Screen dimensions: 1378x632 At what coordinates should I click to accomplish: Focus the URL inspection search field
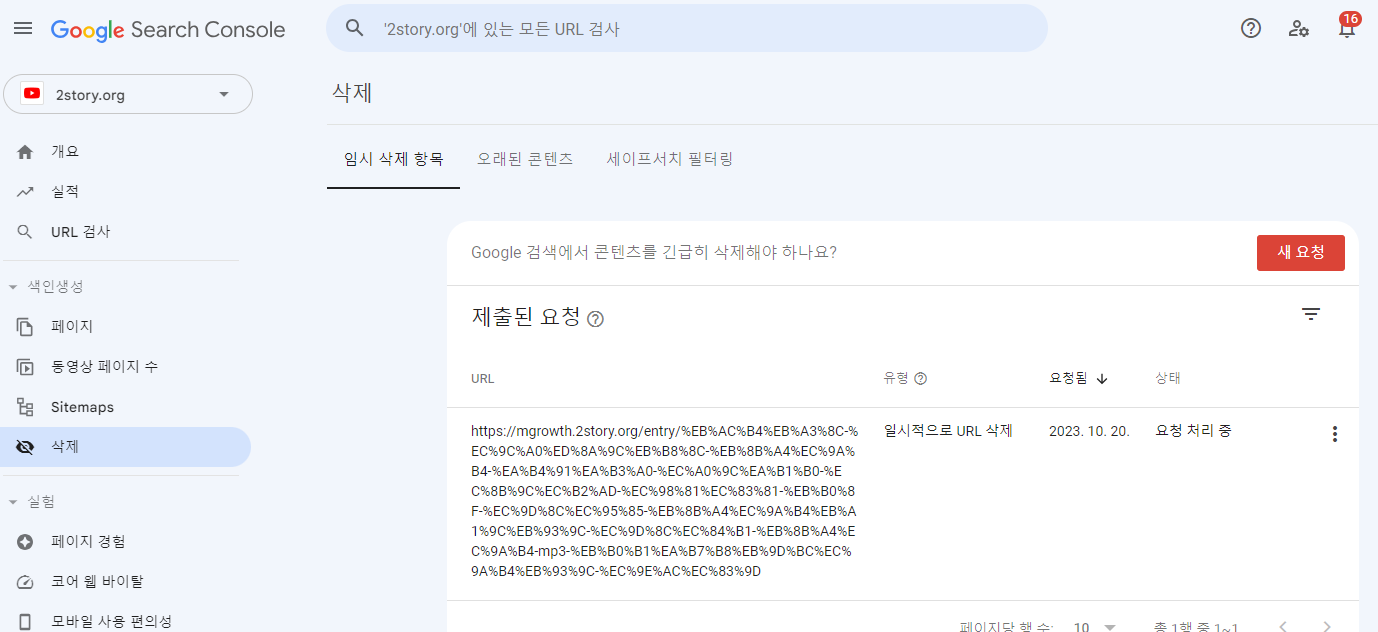tap(686, 28)
